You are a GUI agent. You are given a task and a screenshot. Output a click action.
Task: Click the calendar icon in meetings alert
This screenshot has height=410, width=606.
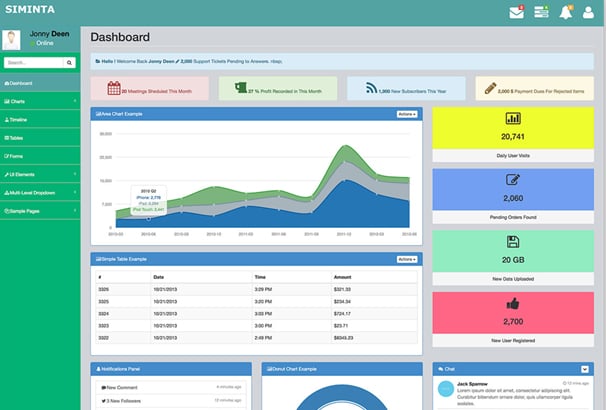pyautogui.click(x=114, y=88)
